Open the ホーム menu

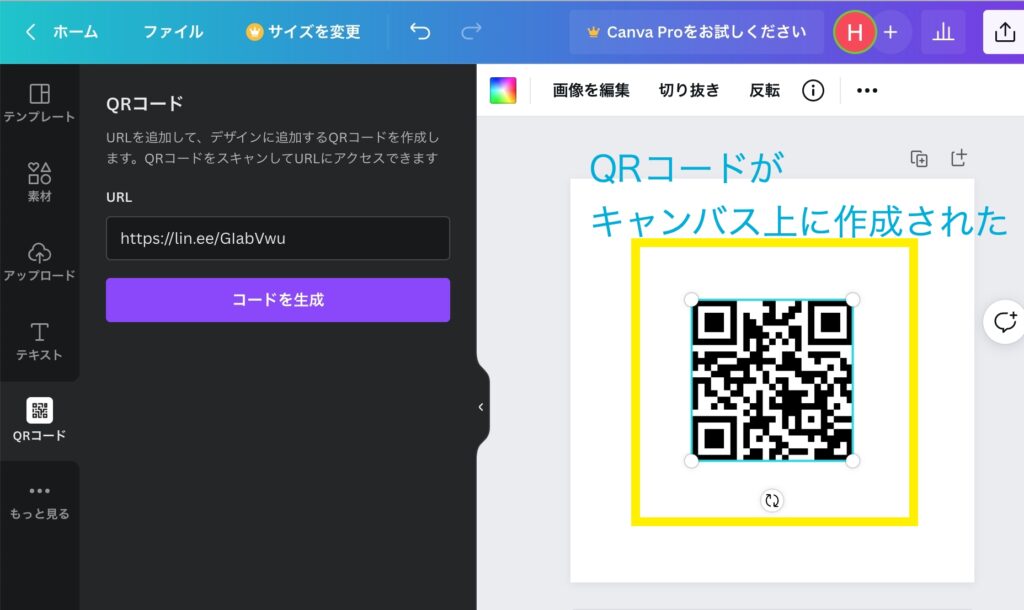pos(75,32)
